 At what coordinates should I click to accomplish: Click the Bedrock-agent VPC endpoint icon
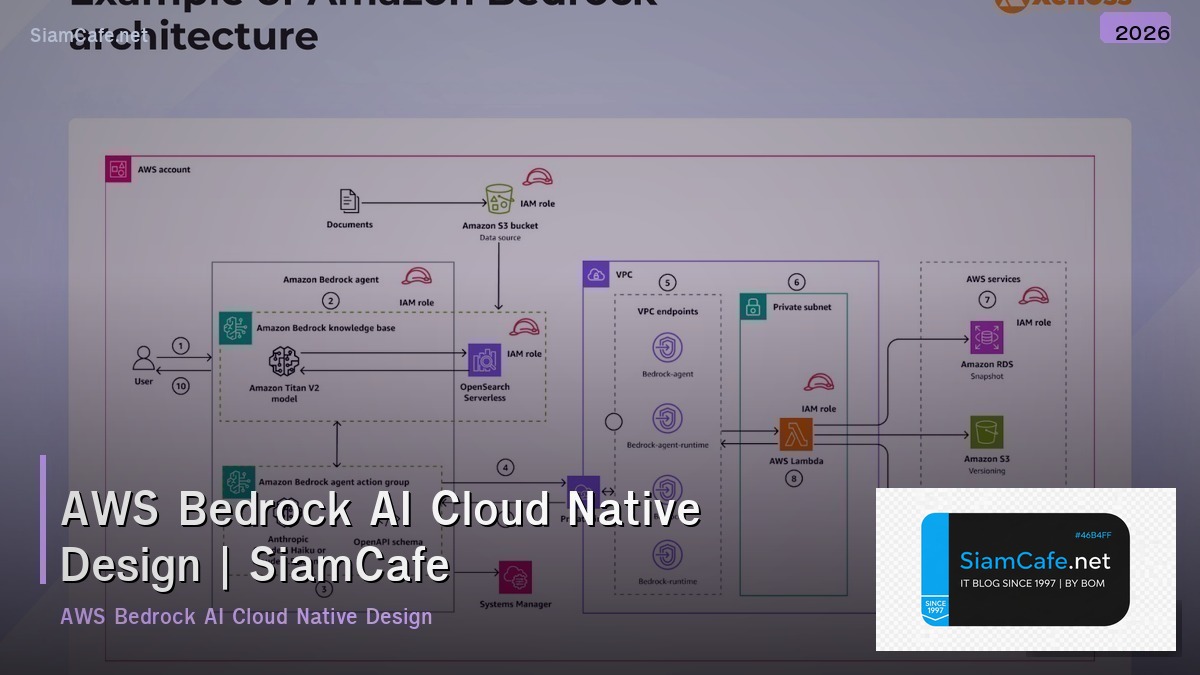coord(668,347)
